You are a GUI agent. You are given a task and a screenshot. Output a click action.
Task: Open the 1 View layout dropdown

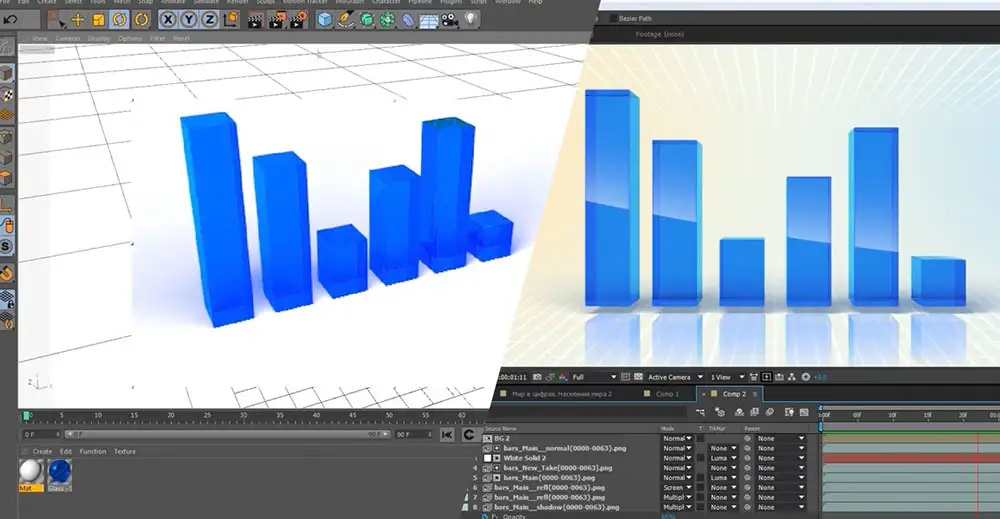pyautogui.click(x=727, y=377)
